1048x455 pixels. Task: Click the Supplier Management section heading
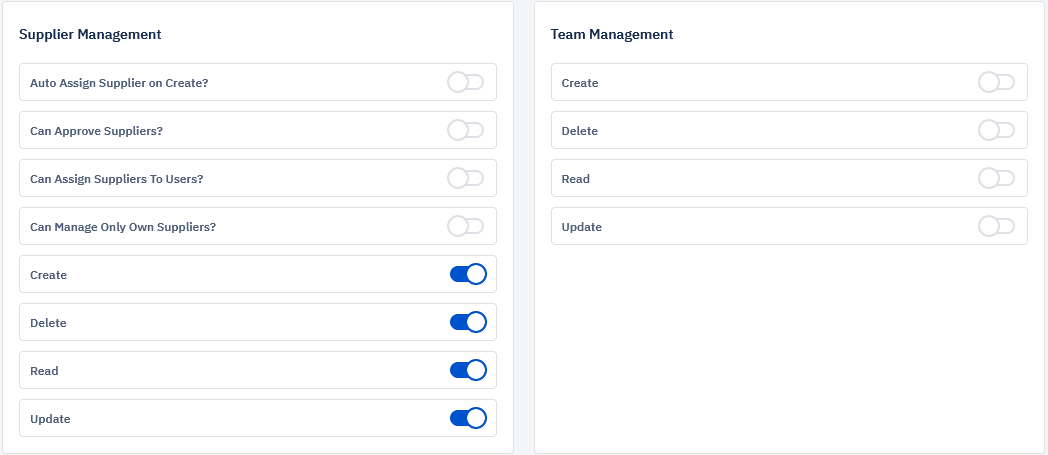(x=90, y=34)
